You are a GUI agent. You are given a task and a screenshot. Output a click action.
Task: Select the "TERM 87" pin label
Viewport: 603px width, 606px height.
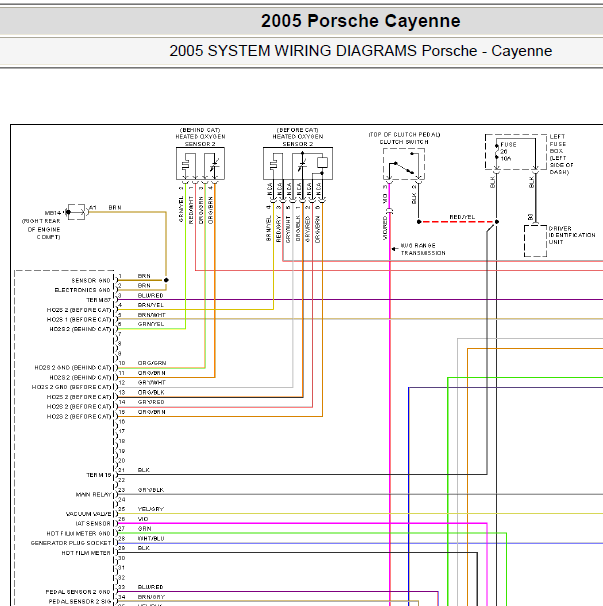(99, 300)
